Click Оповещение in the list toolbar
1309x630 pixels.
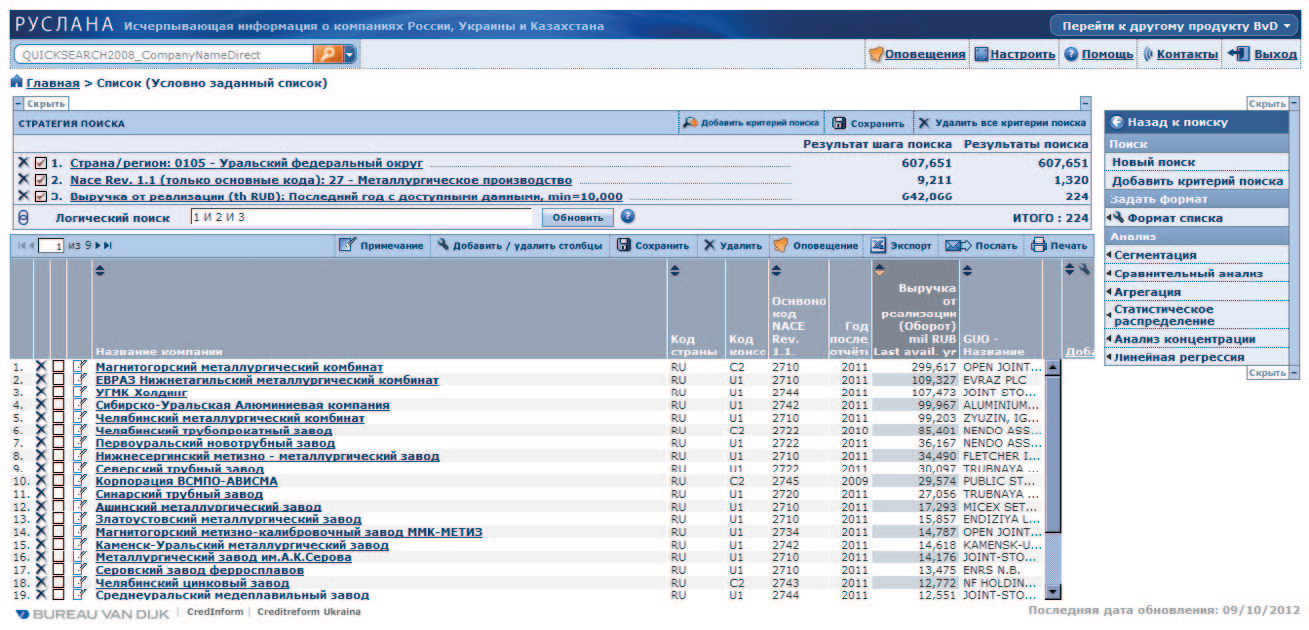click(x=815, y=245)
